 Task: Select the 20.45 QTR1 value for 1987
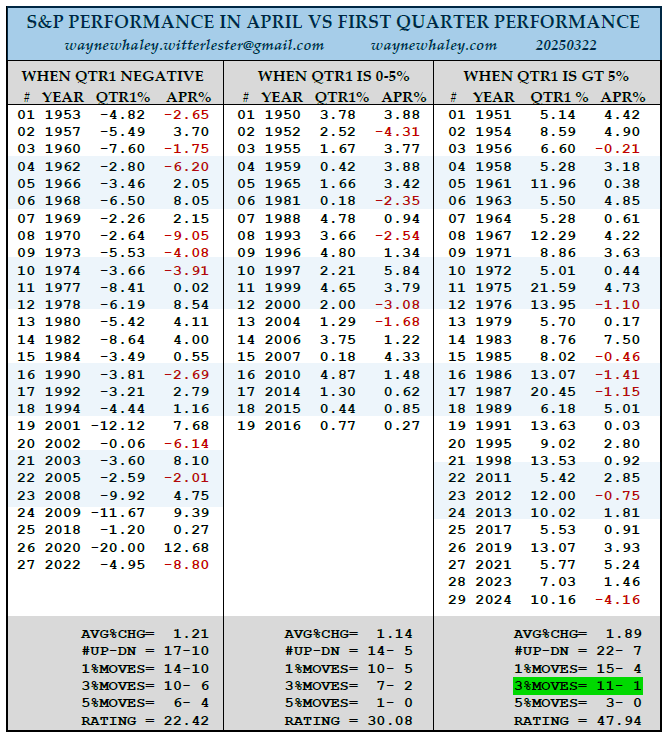[553, 392]
